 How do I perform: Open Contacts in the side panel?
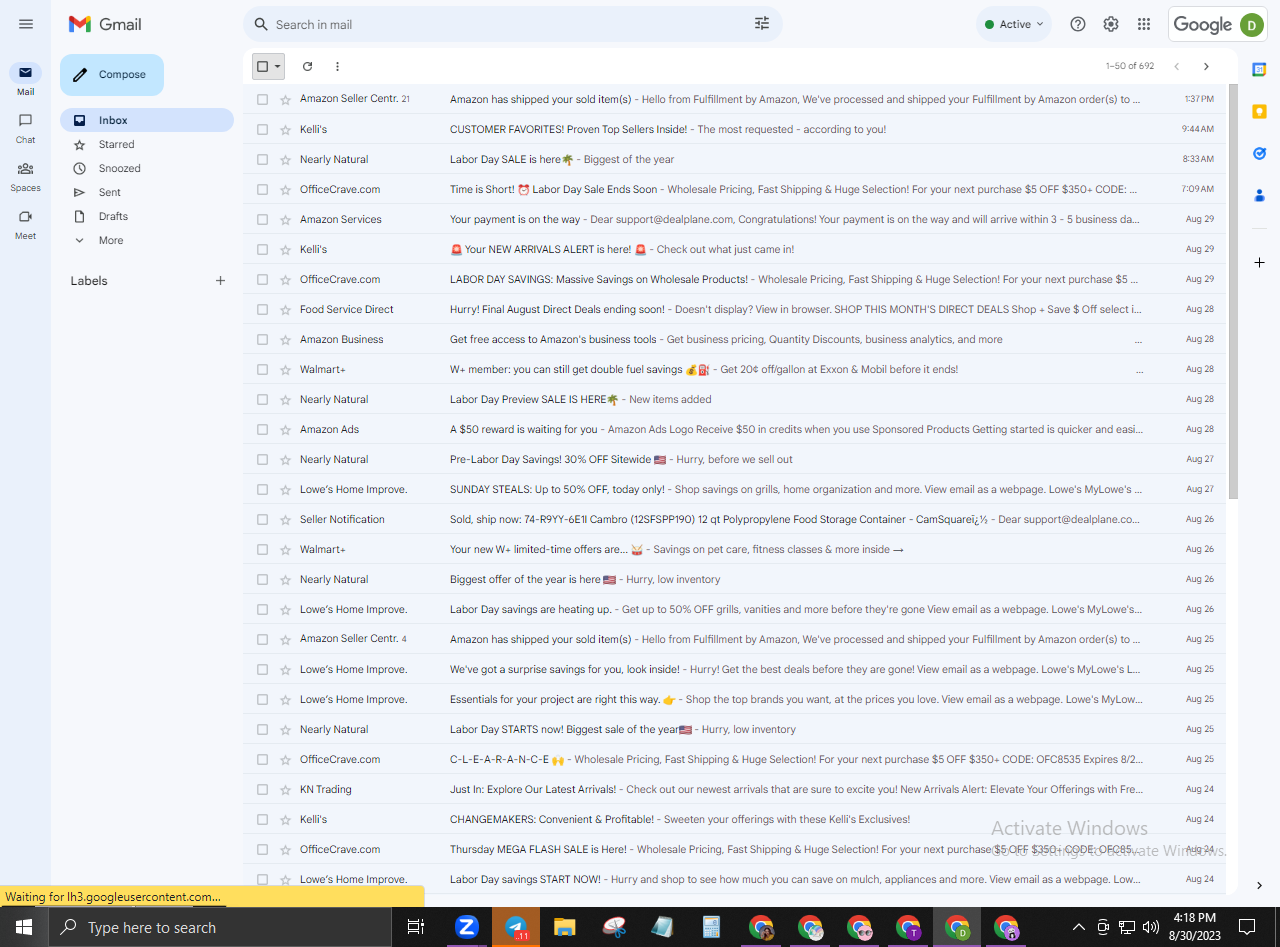(1260, 195)
